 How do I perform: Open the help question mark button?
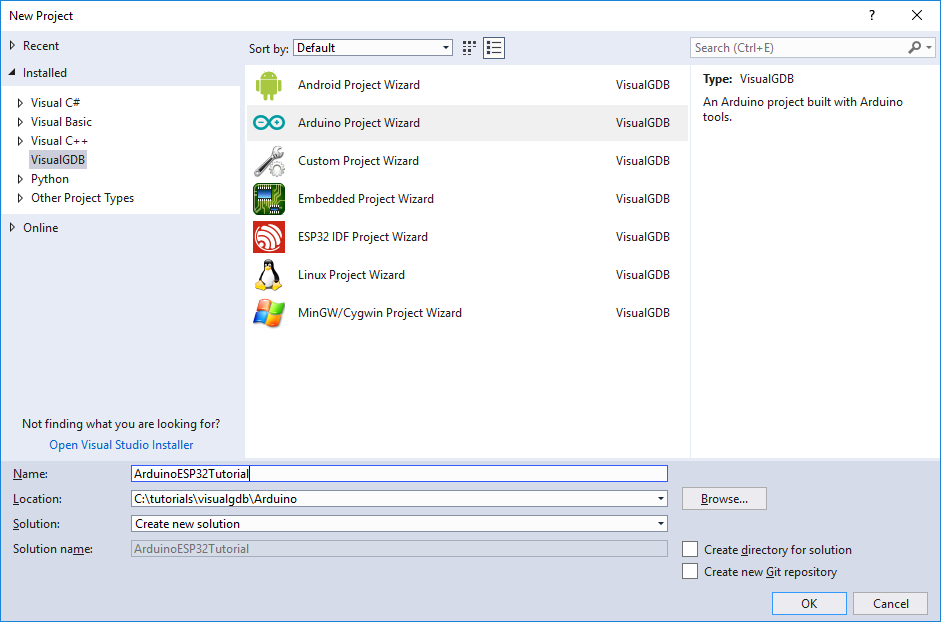[872, 16]
